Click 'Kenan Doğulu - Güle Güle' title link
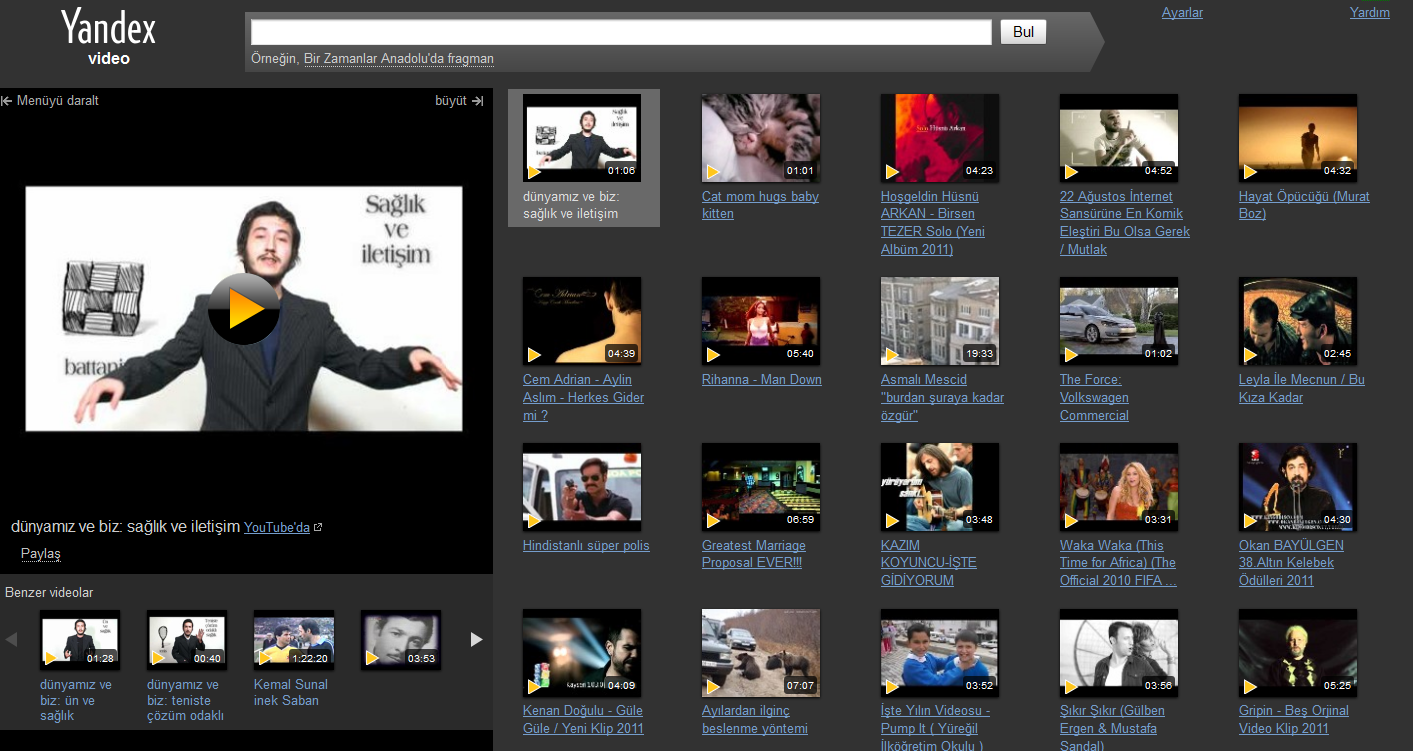Image resolution: width=1413 pixels, height=751 pixels. click(583, 720)
